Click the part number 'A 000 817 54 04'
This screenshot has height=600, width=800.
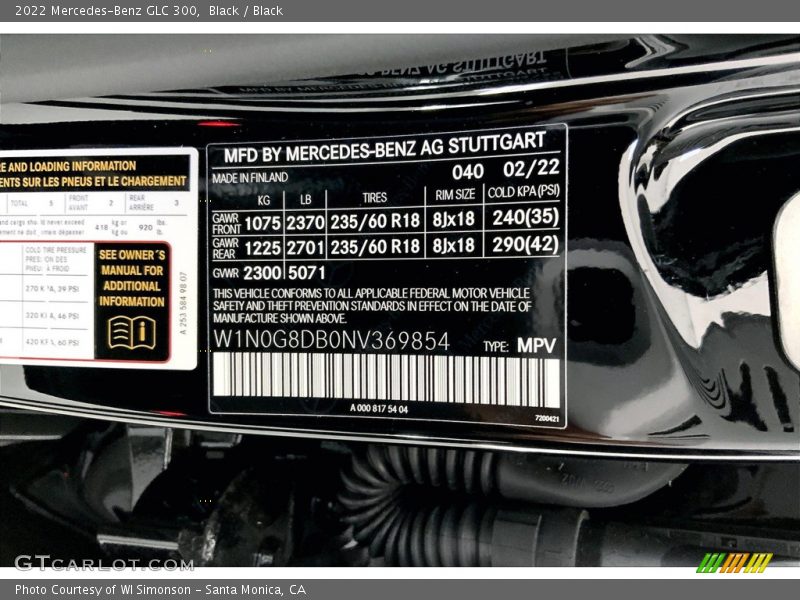379,409
